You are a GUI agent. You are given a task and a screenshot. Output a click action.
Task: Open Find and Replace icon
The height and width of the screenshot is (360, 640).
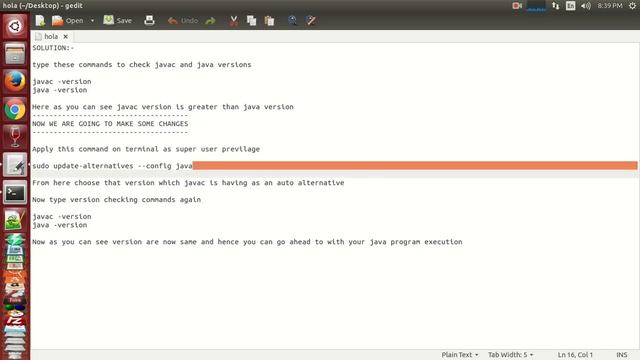click(311, 20)
